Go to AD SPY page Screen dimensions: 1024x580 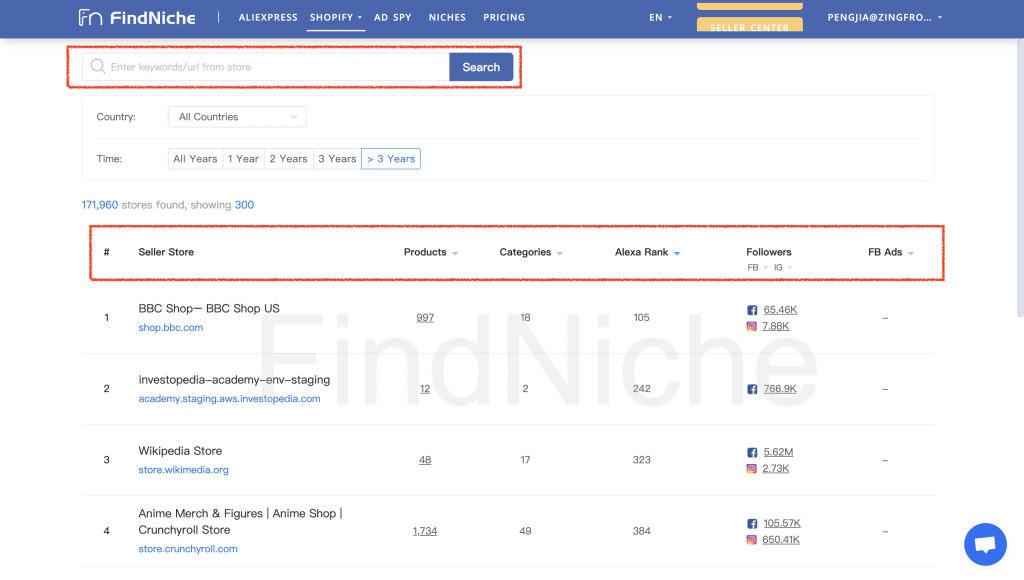pyautogui.click(x=392, y=18)
